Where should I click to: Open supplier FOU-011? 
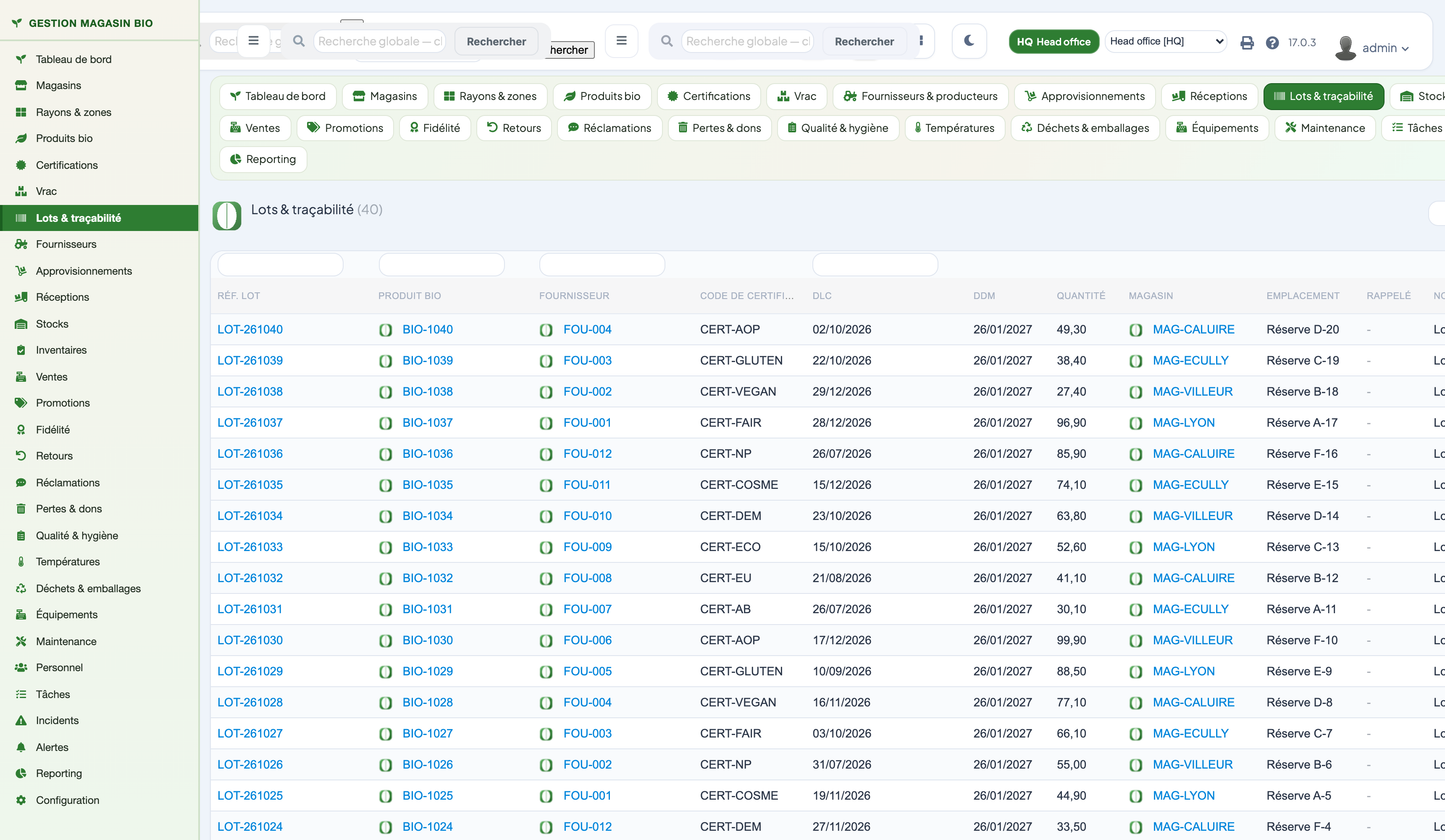point(588,485)
